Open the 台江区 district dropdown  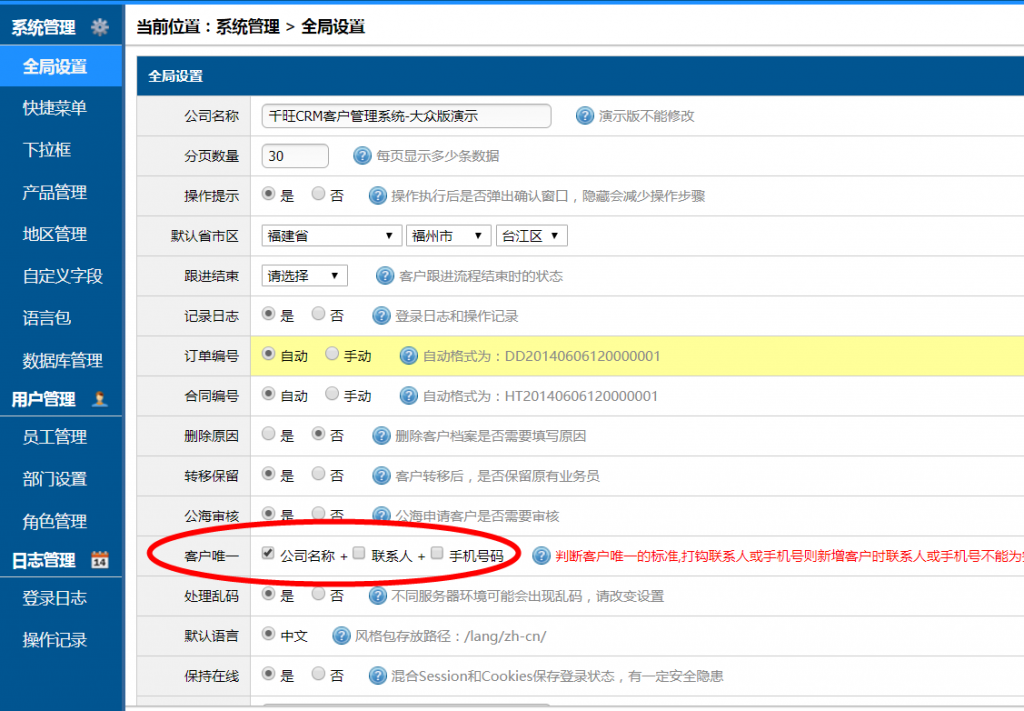(532, 236)
